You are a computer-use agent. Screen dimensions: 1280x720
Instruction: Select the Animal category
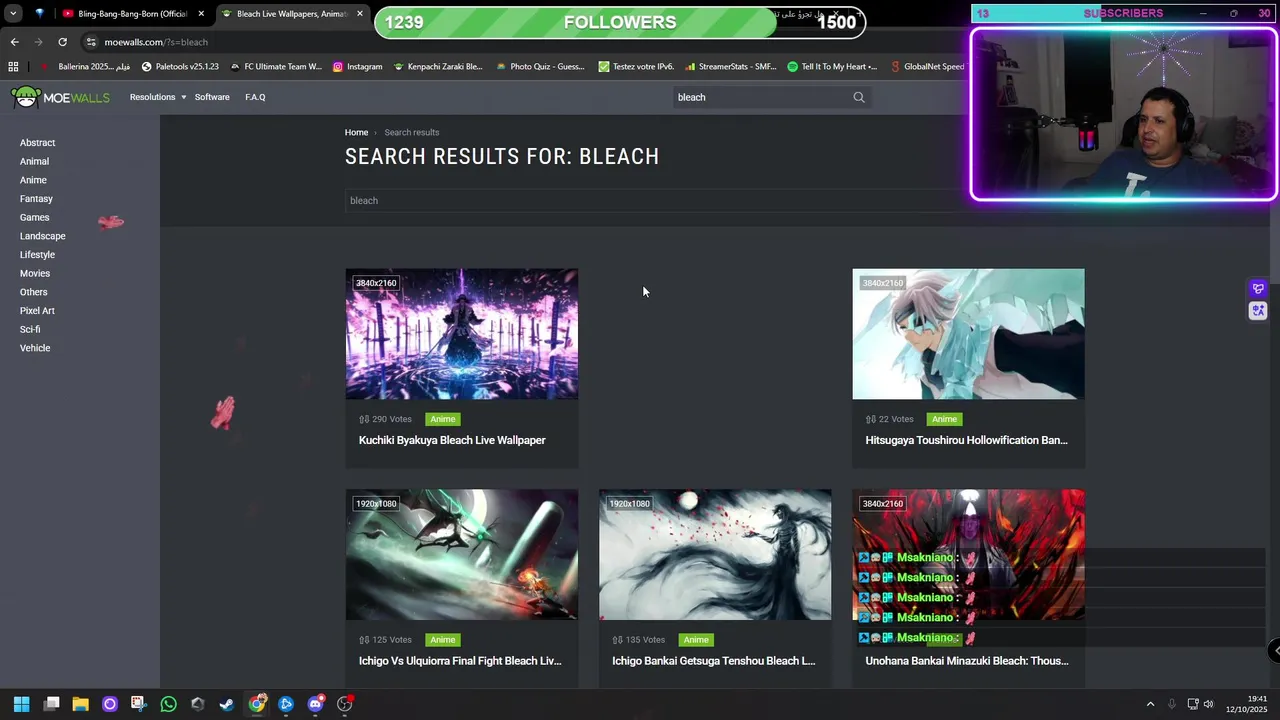(x=34, y=161)
